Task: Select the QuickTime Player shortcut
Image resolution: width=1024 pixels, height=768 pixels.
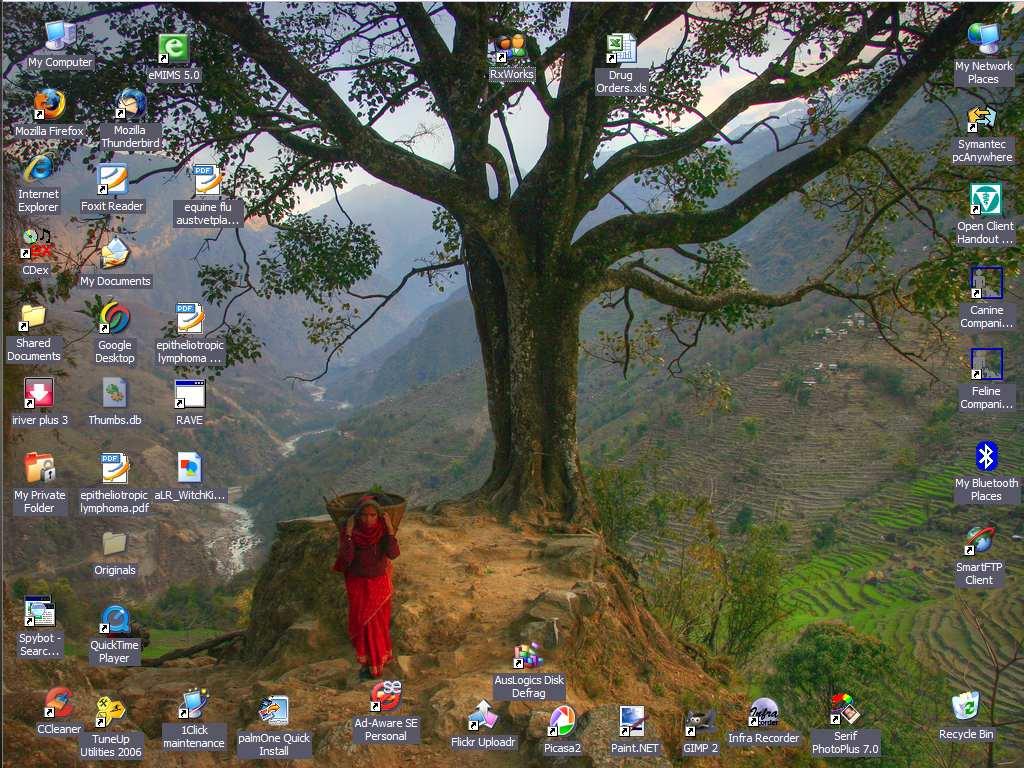Action: point(114,621)
